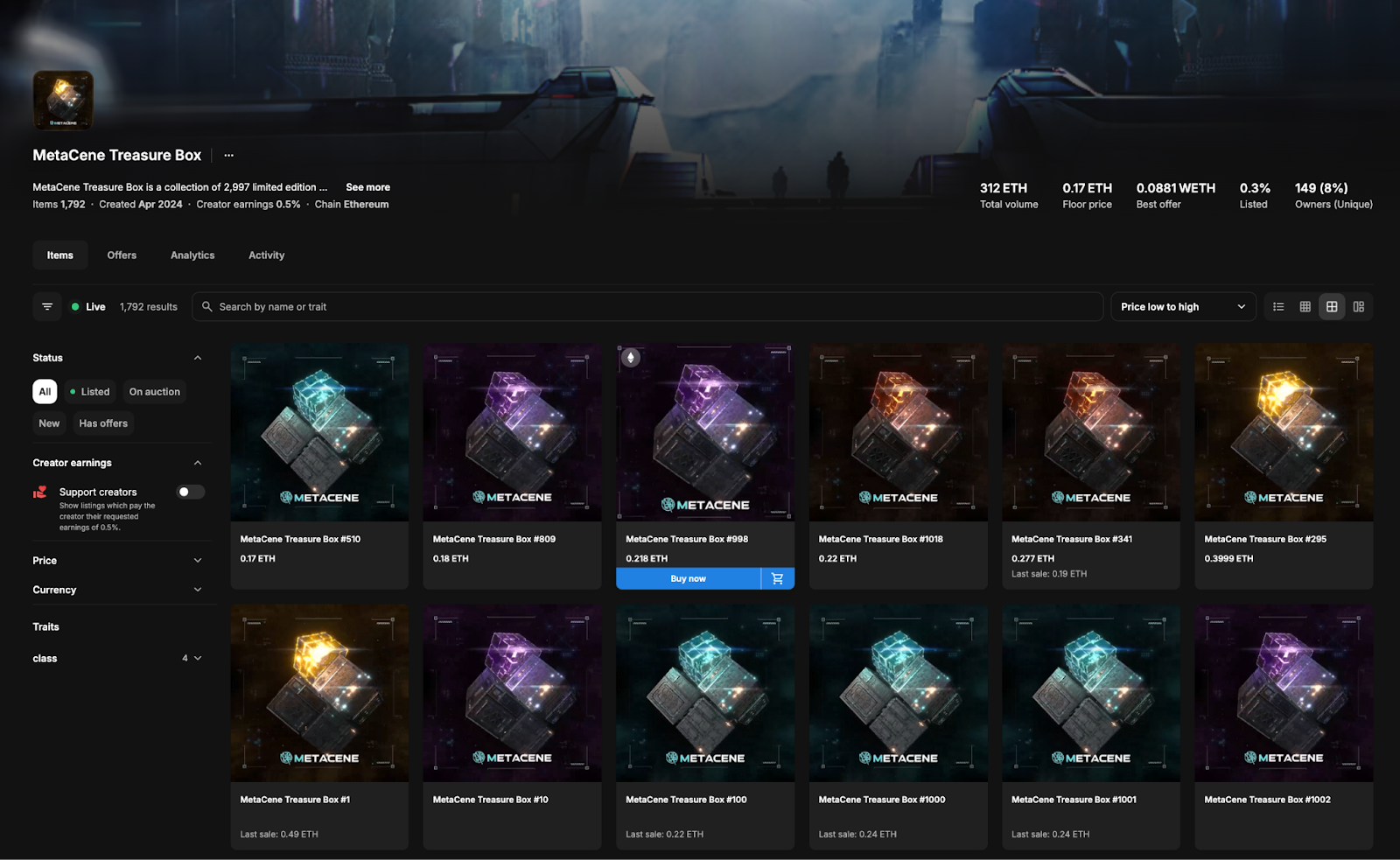Click the Traits section heading

click(46, 627)
